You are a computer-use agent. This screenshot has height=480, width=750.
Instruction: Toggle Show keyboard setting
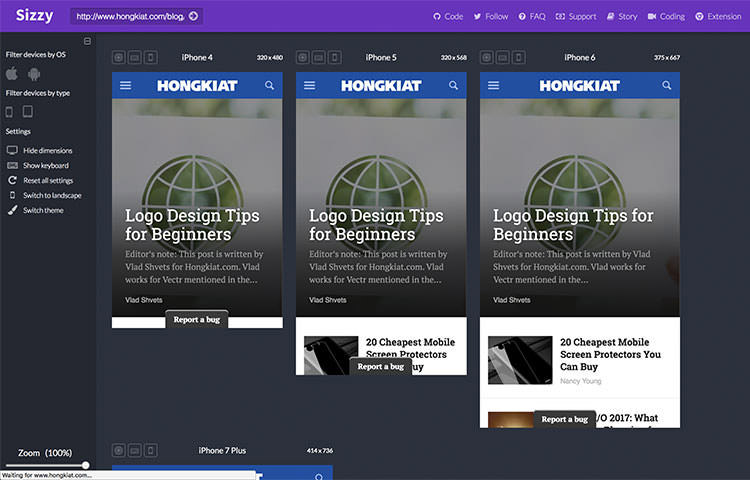[38, 165]
